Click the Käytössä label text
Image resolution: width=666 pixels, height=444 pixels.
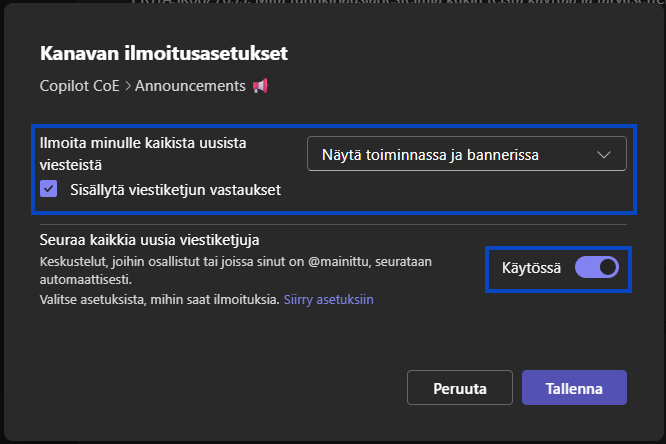[x=530, y=268]
